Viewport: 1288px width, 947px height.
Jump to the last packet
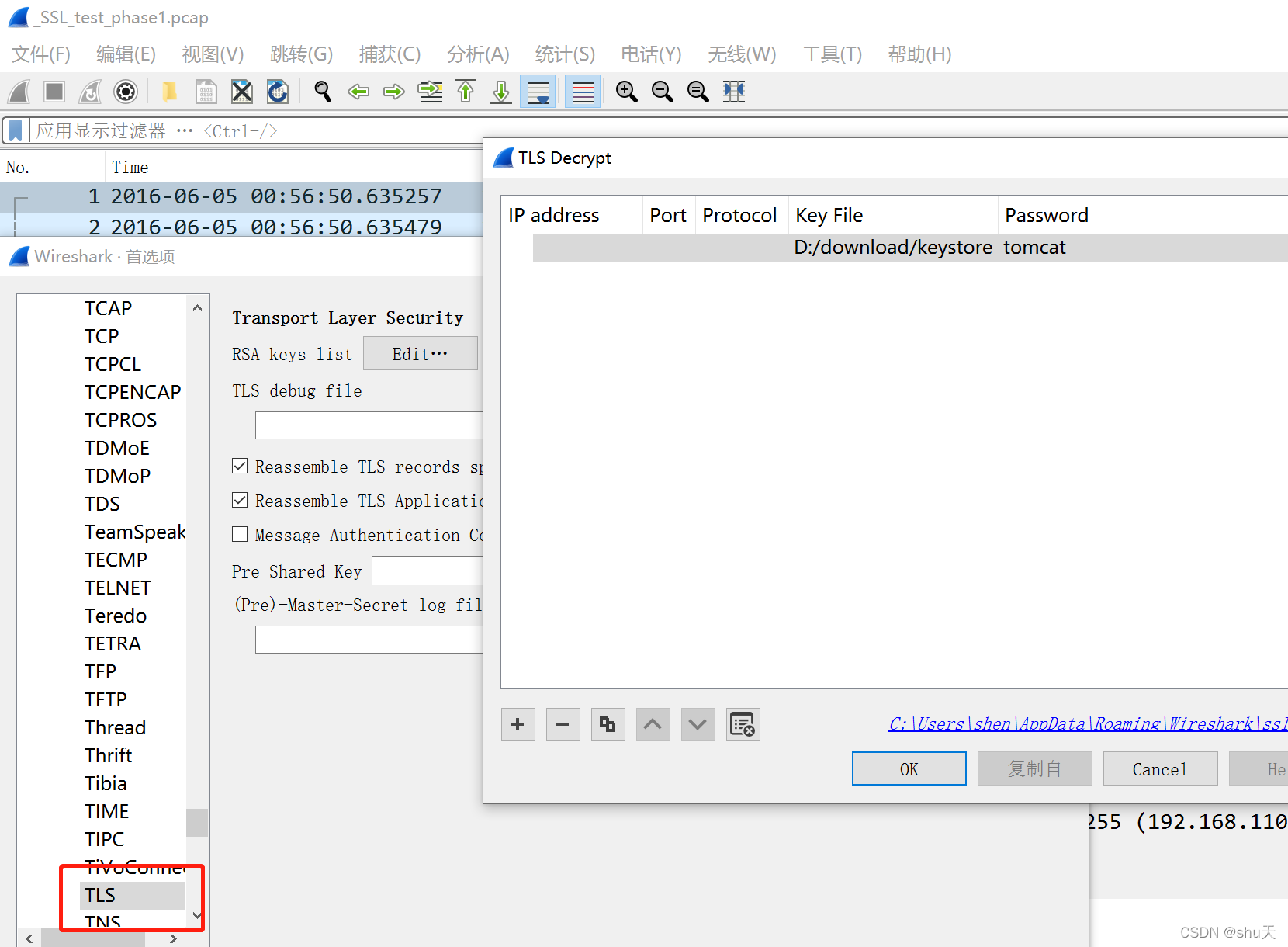501,92
